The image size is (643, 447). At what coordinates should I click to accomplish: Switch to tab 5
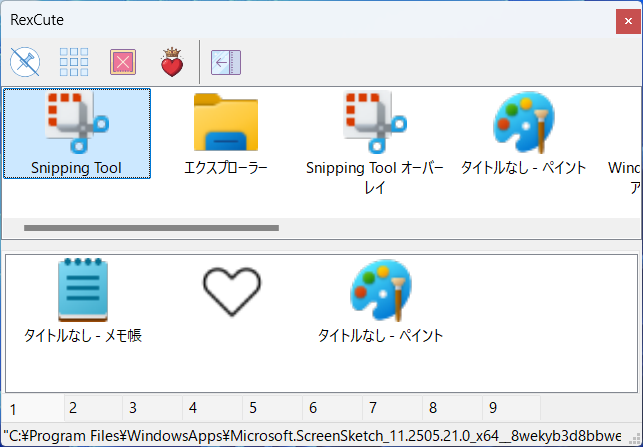(272, 408)
